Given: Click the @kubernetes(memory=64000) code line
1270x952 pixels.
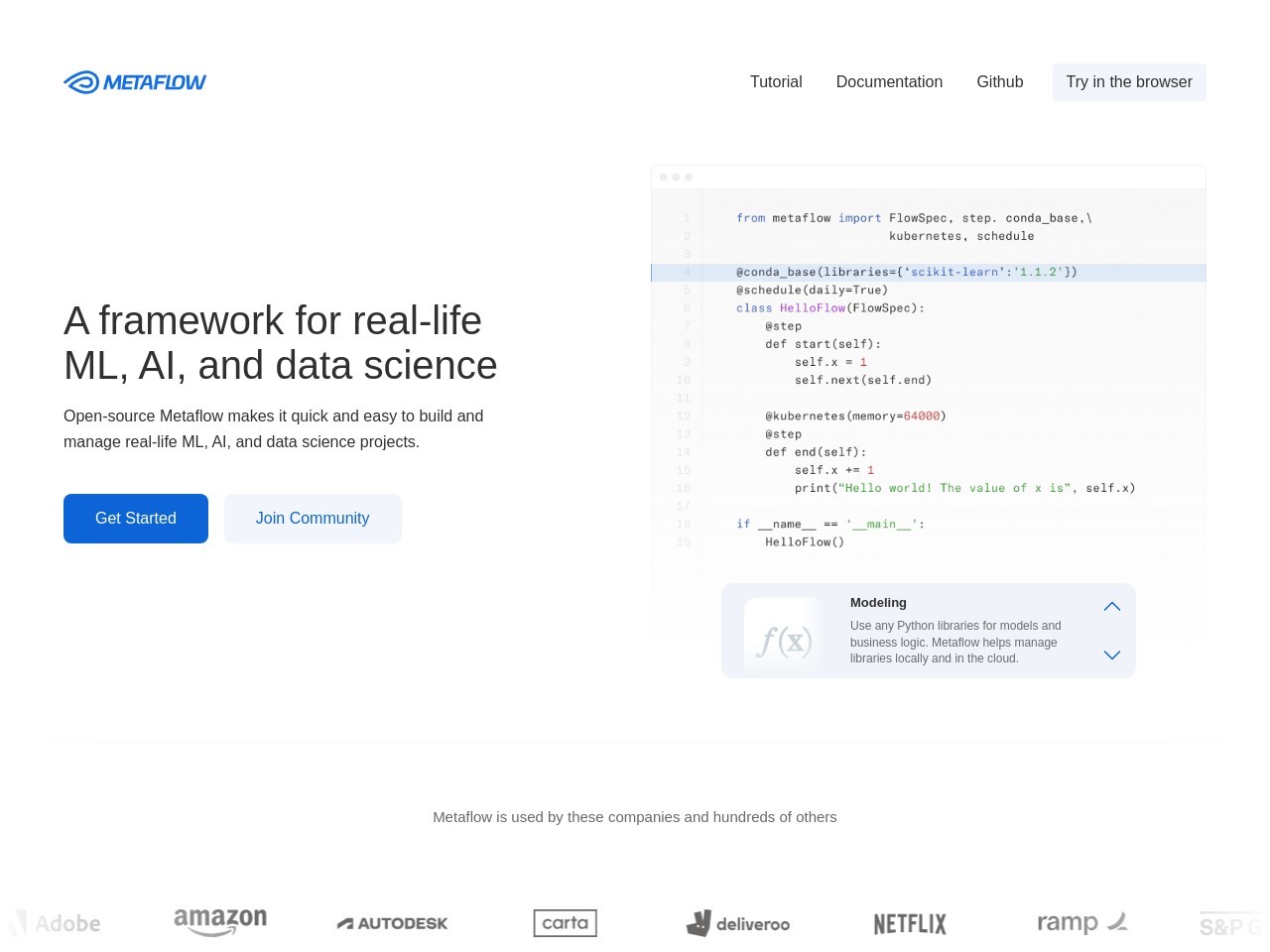Looking at the screenshot, I should coord(855,416).
